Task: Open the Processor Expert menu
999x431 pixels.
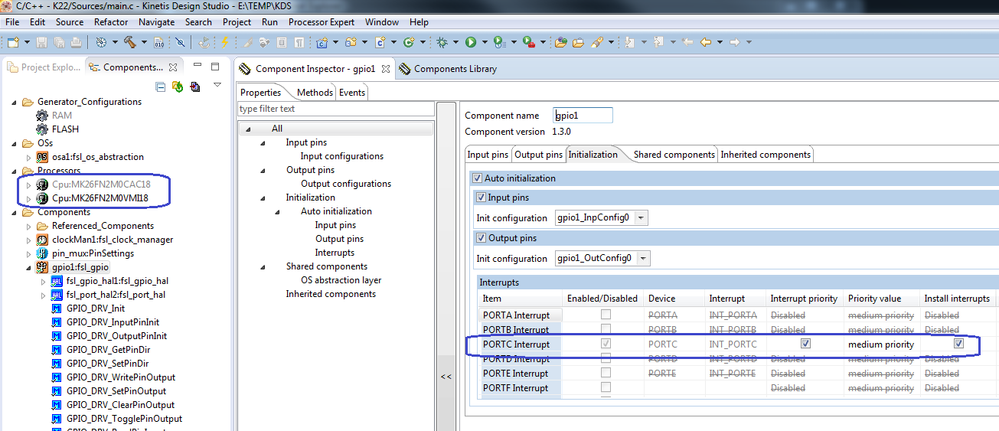Action: 322,21
